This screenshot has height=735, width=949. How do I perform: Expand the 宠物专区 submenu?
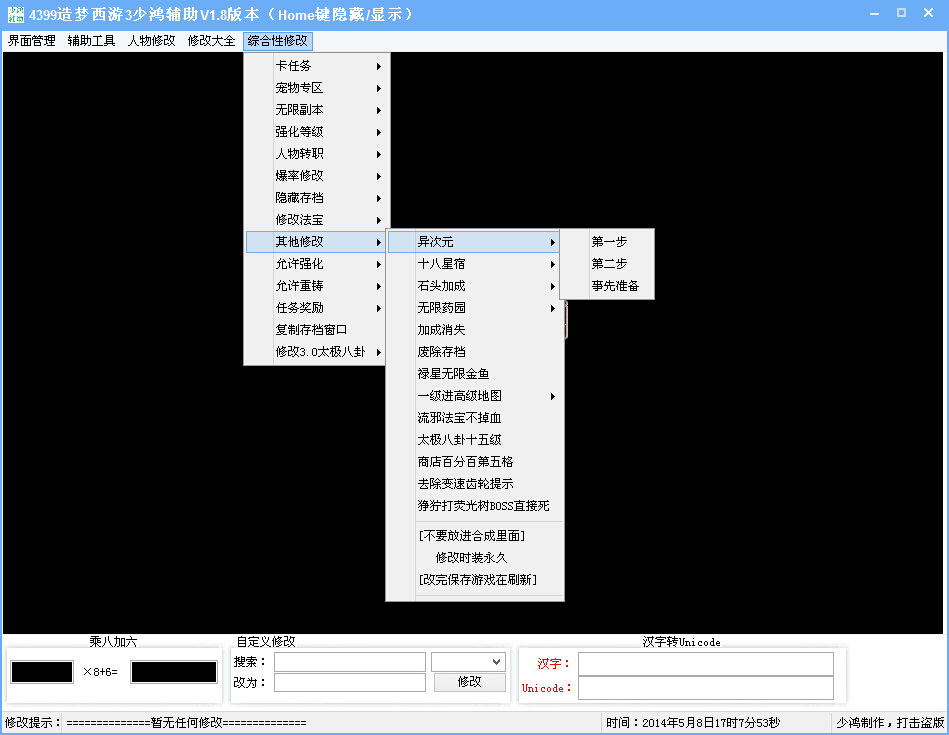pos(316,88)
